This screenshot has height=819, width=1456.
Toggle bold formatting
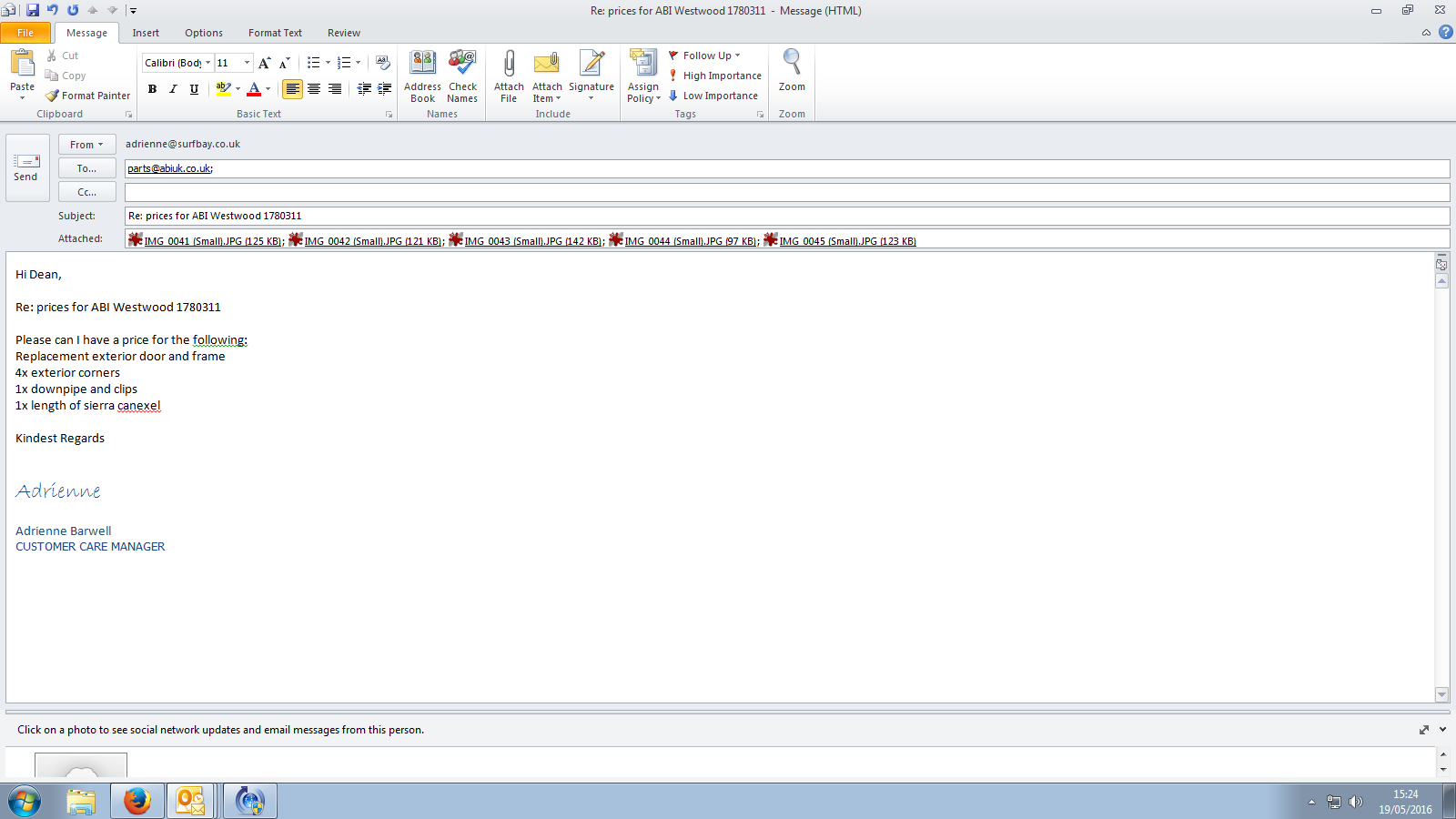click(152, 89)
